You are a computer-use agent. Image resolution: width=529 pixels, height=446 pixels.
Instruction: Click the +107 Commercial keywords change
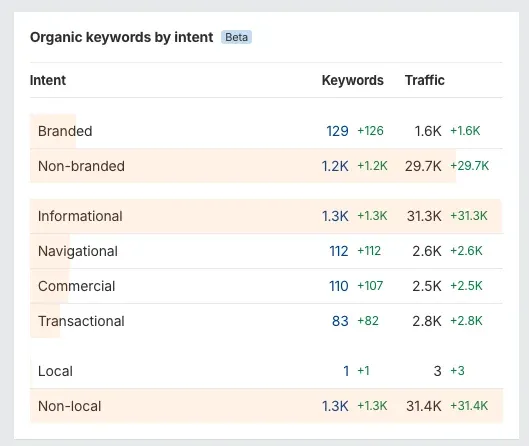(x=370, y=286)
